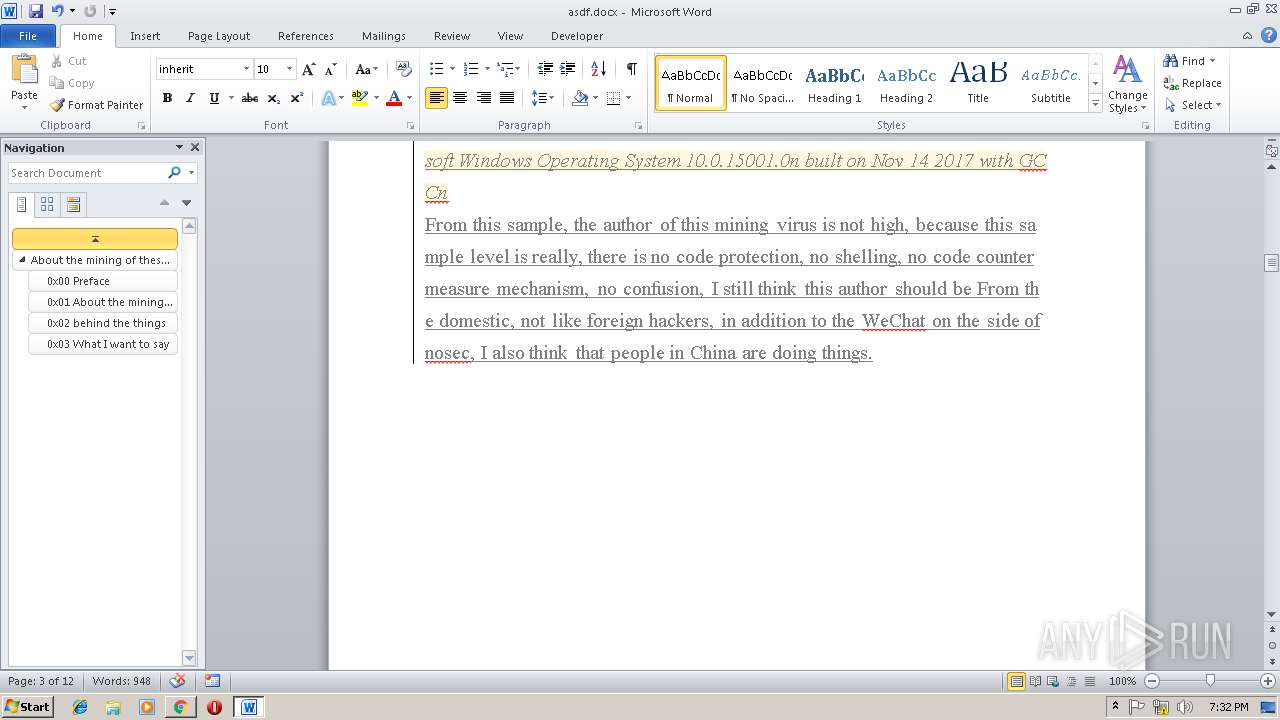Apply borders to paragraph
The image size is (1280, 720).
613,98
